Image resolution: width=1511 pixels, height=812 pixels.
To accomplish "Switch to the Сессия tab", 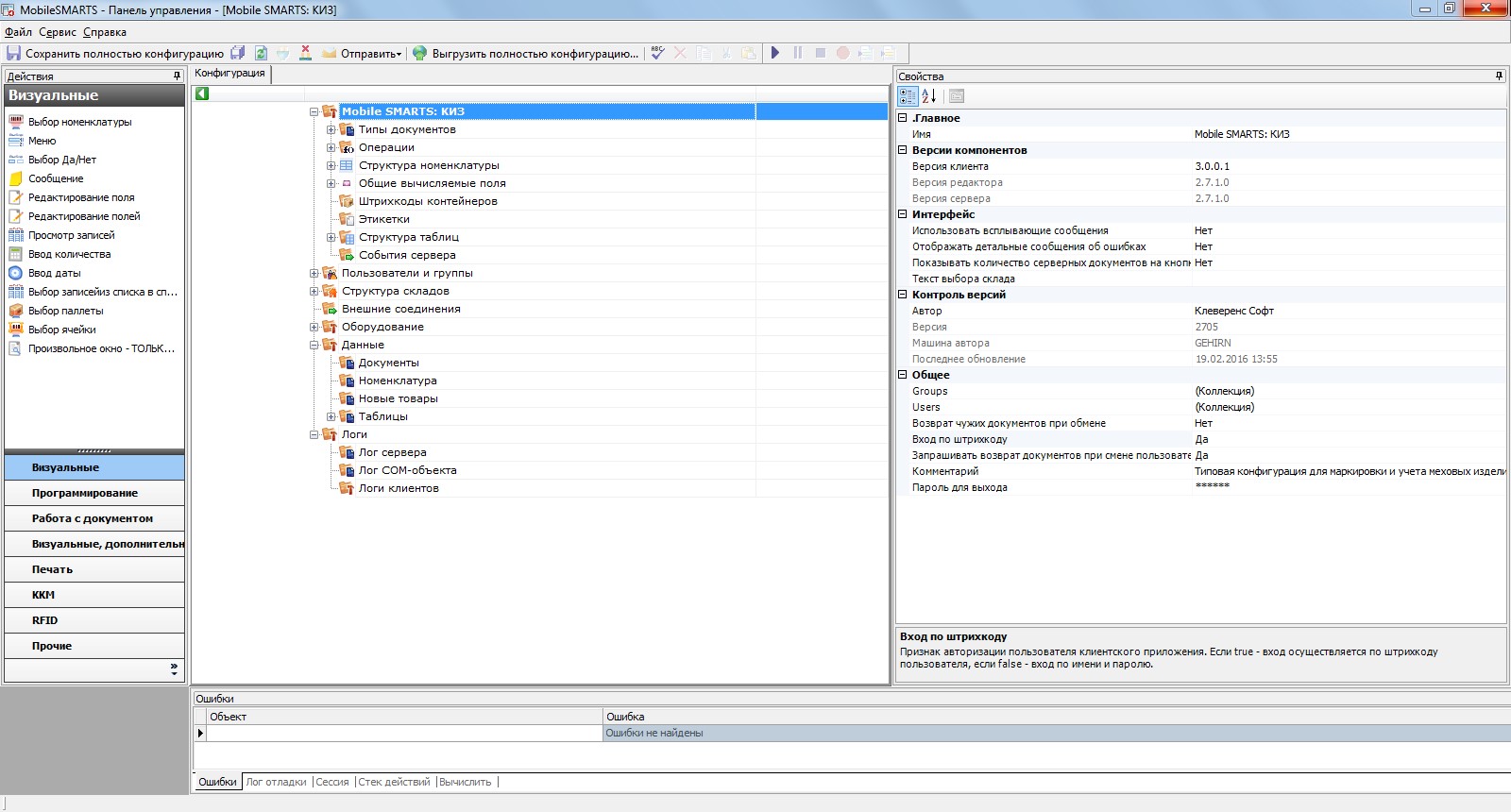I will click(x=332, y=782).
